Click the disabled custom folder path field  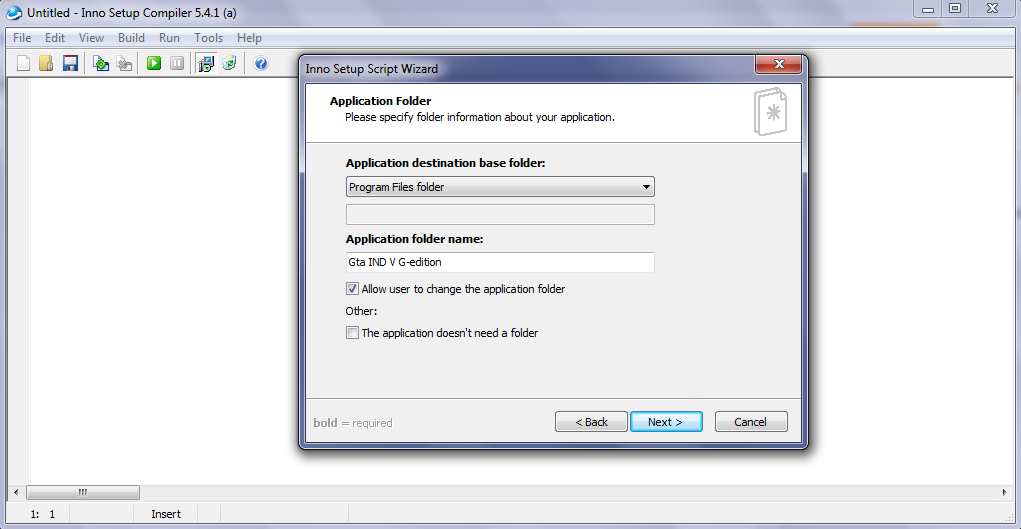(x=500, y=214)
